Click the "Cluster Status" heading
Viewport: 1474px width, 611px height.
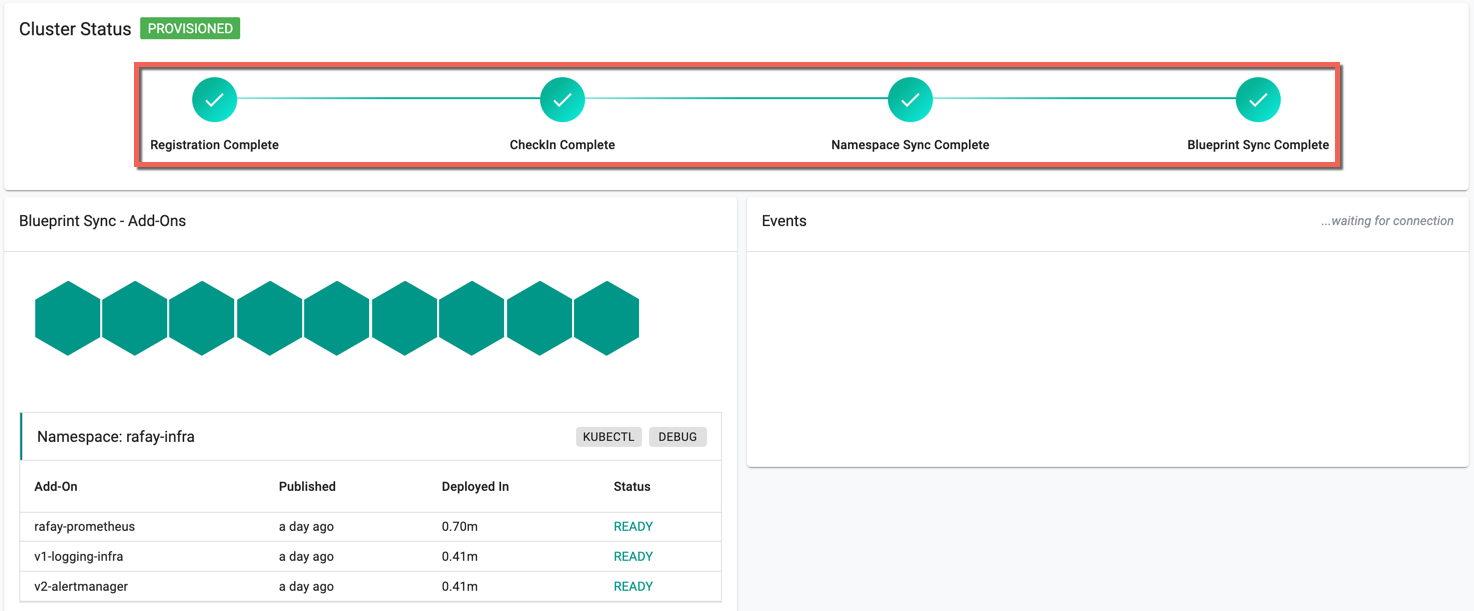[75, 29]
